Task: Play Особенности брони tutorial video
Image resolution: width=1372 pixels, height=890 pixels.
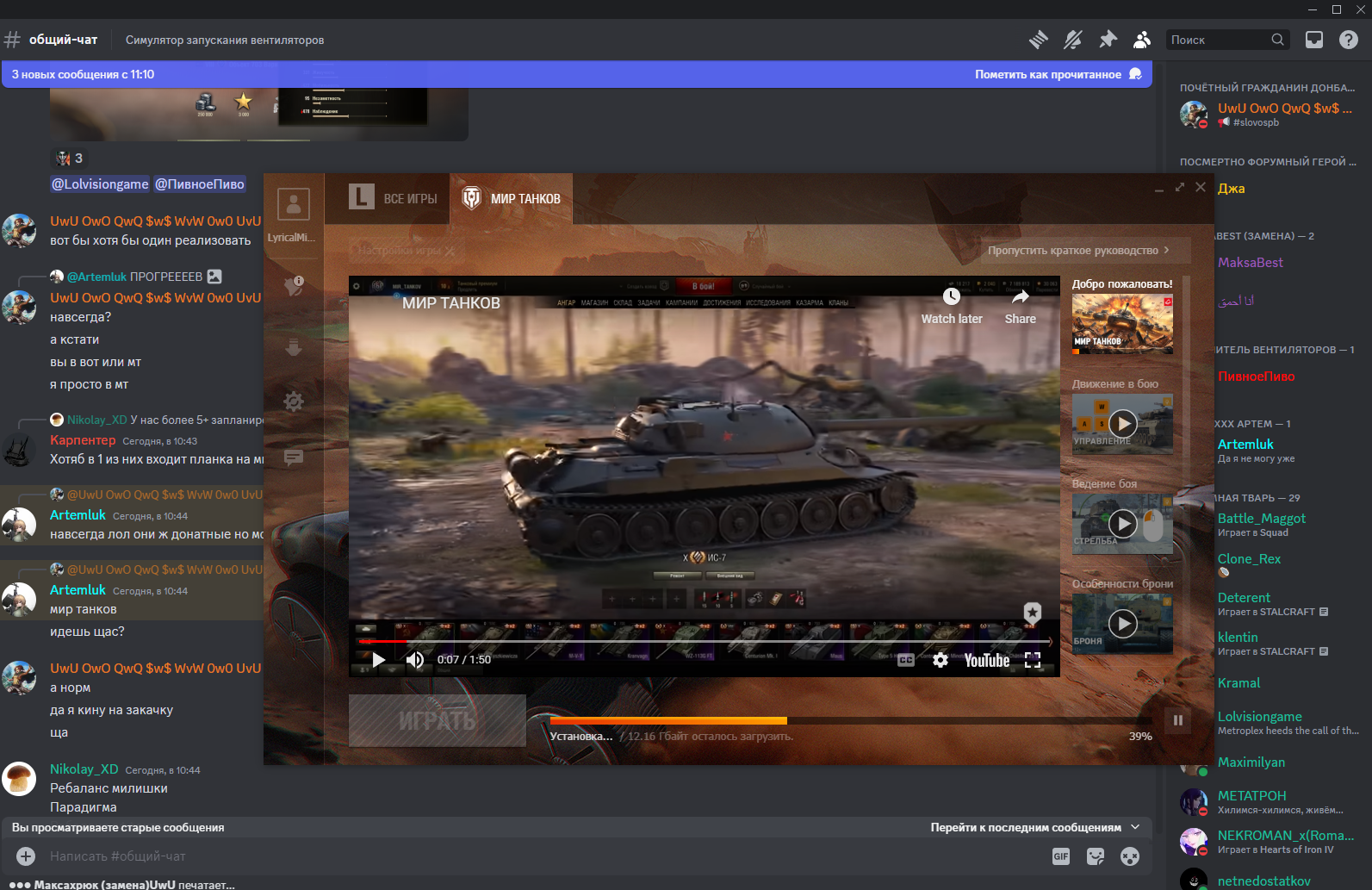Action: (1122, 624)
